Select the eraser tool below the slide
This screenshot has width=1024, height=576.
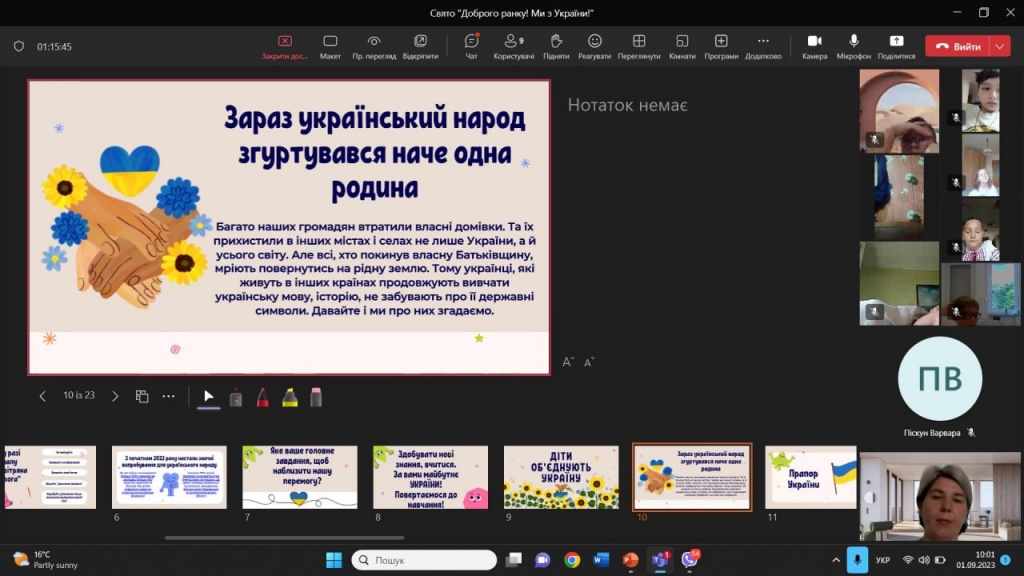click(x=316, y=397)
